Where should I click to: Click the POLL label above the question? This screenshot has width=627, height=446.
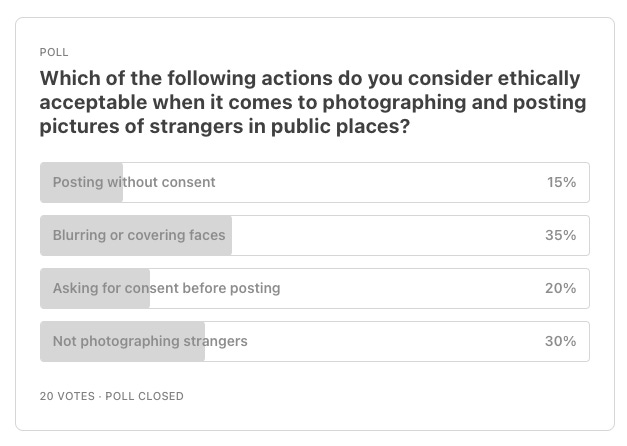[x=54, y=52]
